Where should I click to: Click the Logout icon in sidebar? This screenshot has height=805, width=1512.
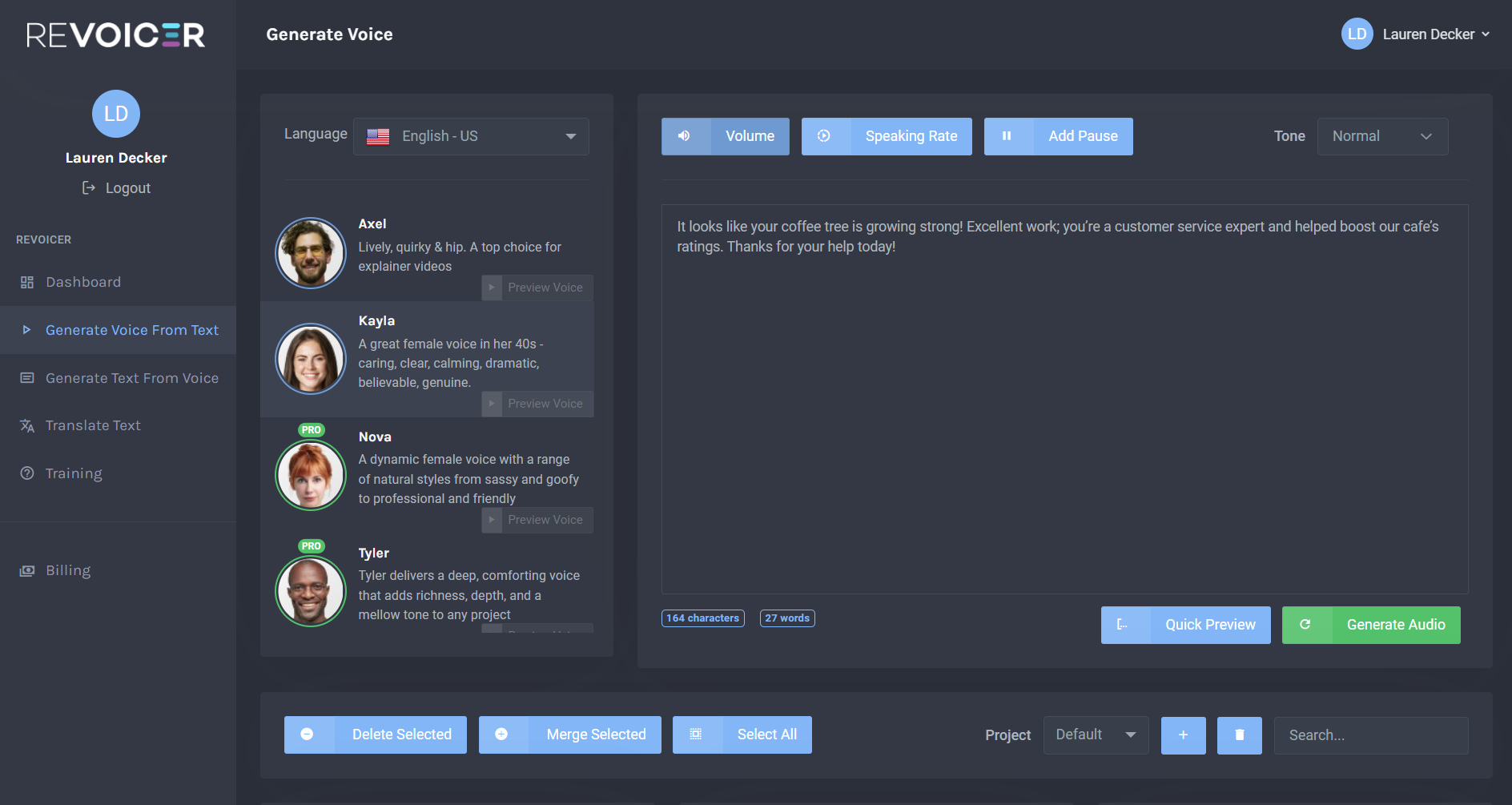tap(89, 187)
